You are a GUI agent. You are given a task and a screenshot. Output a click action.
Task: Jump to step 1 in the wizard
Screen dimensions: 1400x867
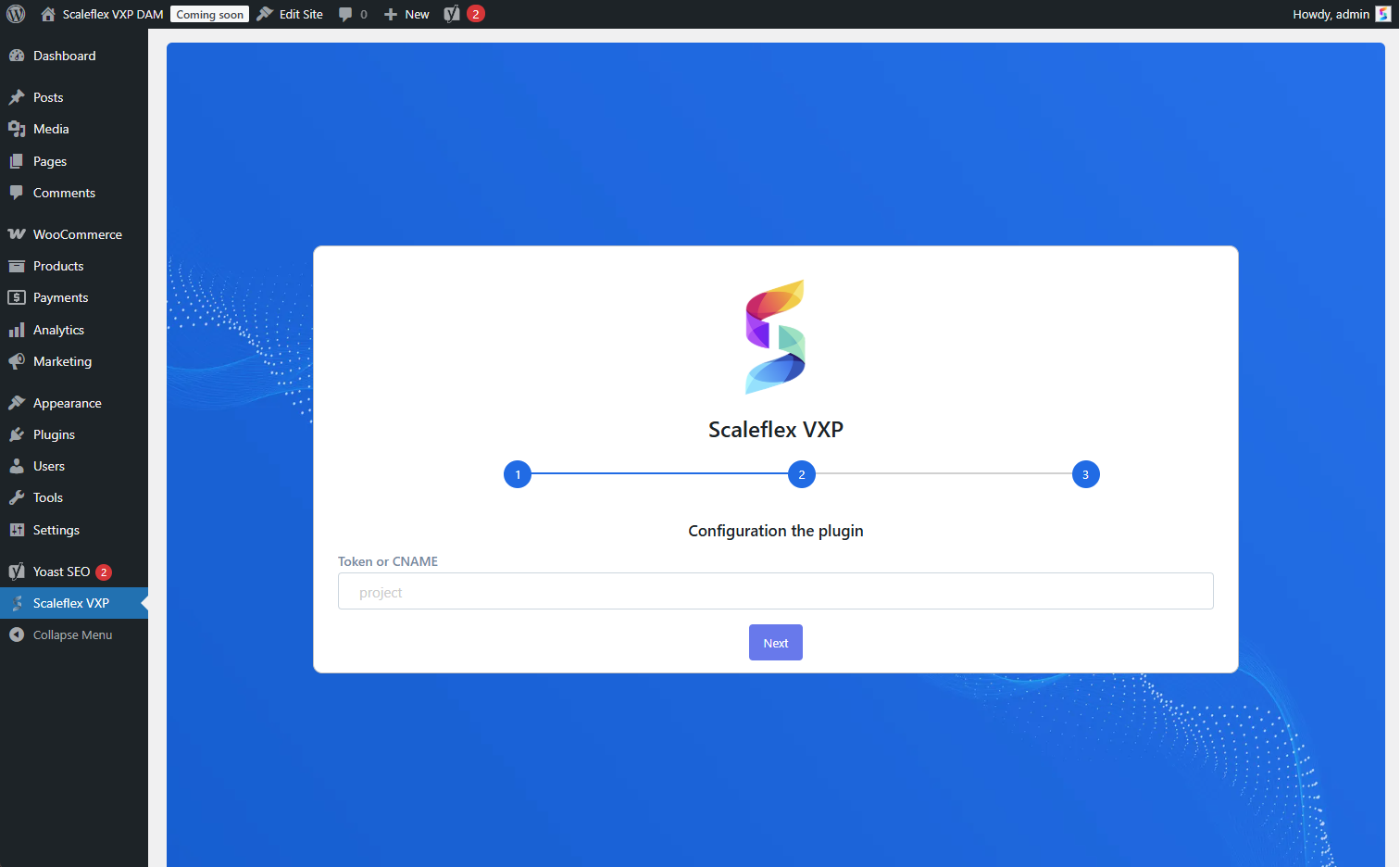[518, 474]
